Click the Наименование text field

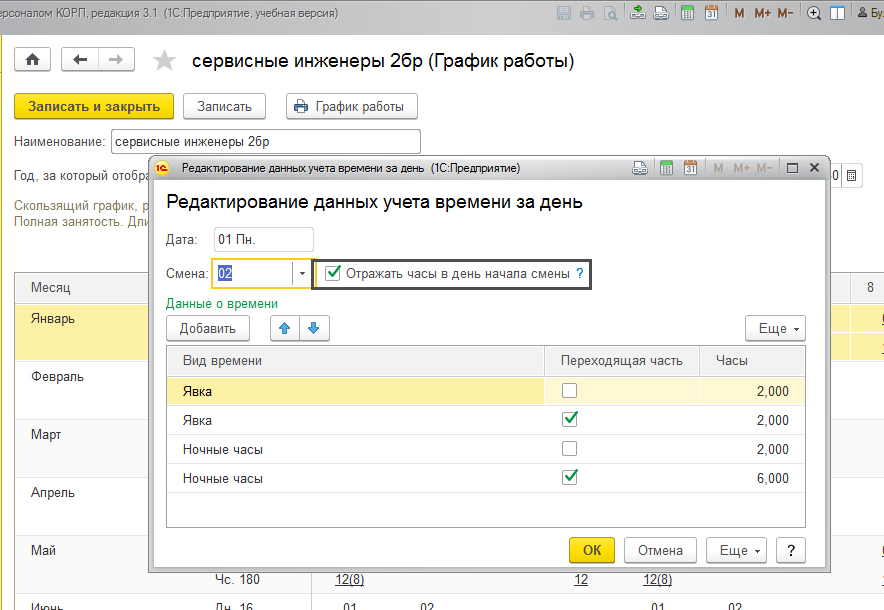click(265, 142)
